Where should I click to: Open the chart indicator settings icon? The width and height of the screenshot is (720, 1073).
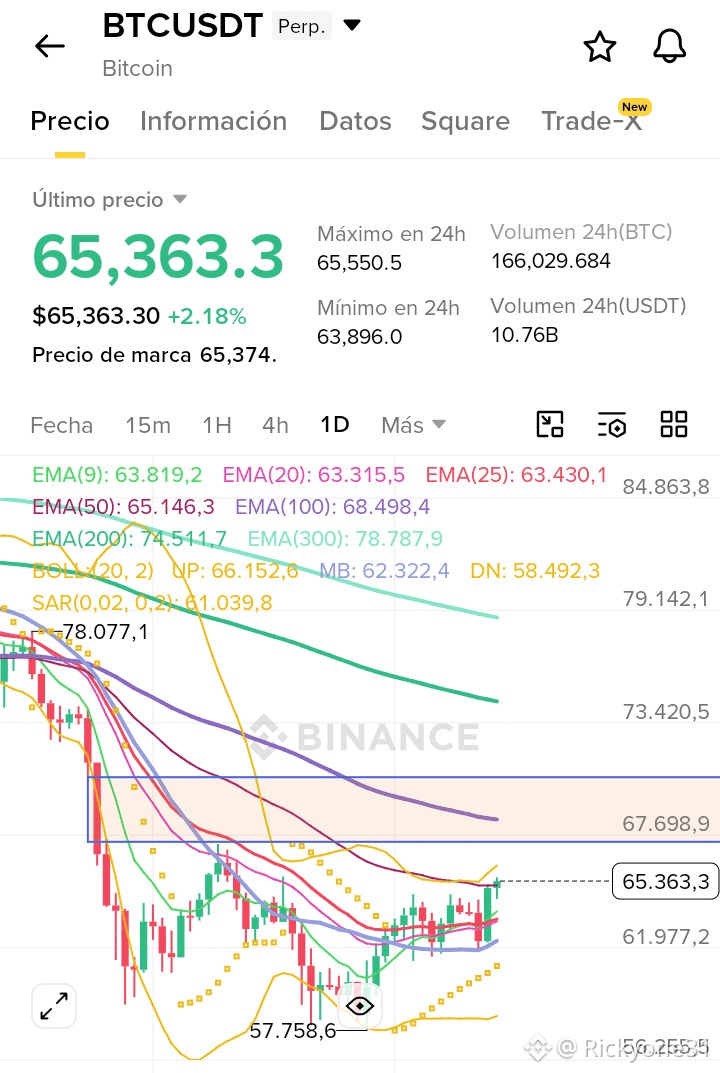(611, 425)
